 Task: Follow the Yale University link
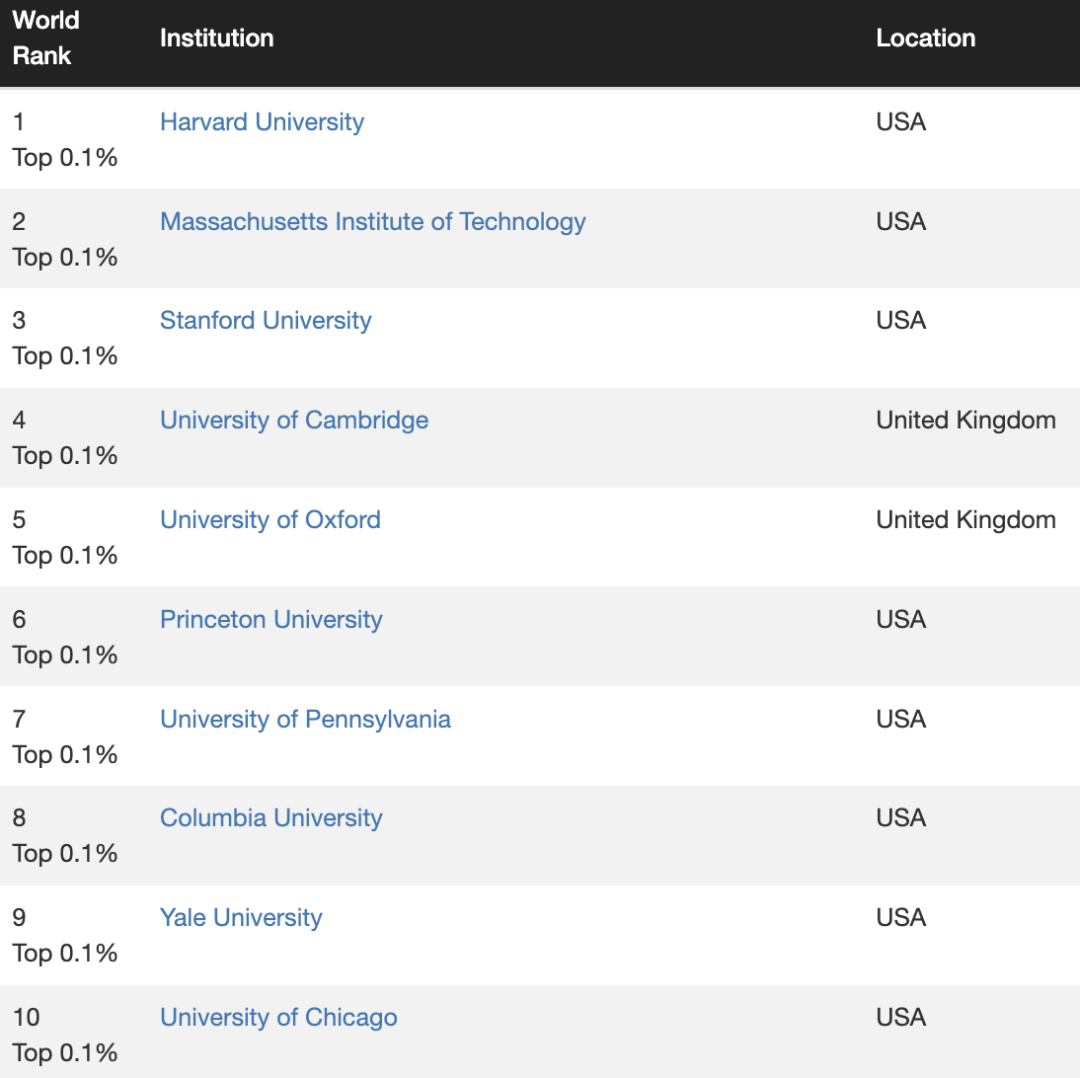(x=241, y=918)
